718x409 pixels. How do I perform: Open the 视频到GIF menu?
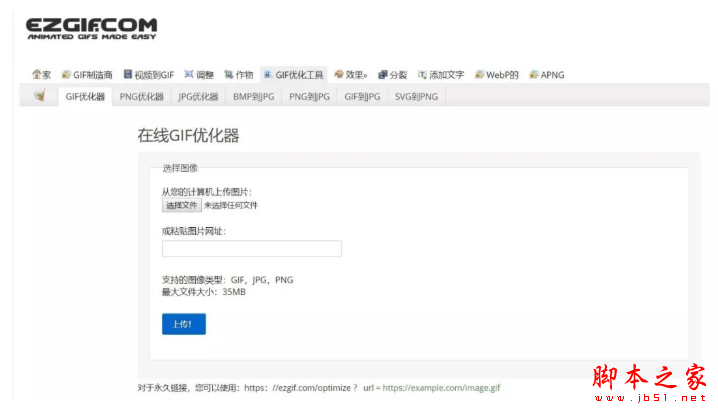click(149, 75)
